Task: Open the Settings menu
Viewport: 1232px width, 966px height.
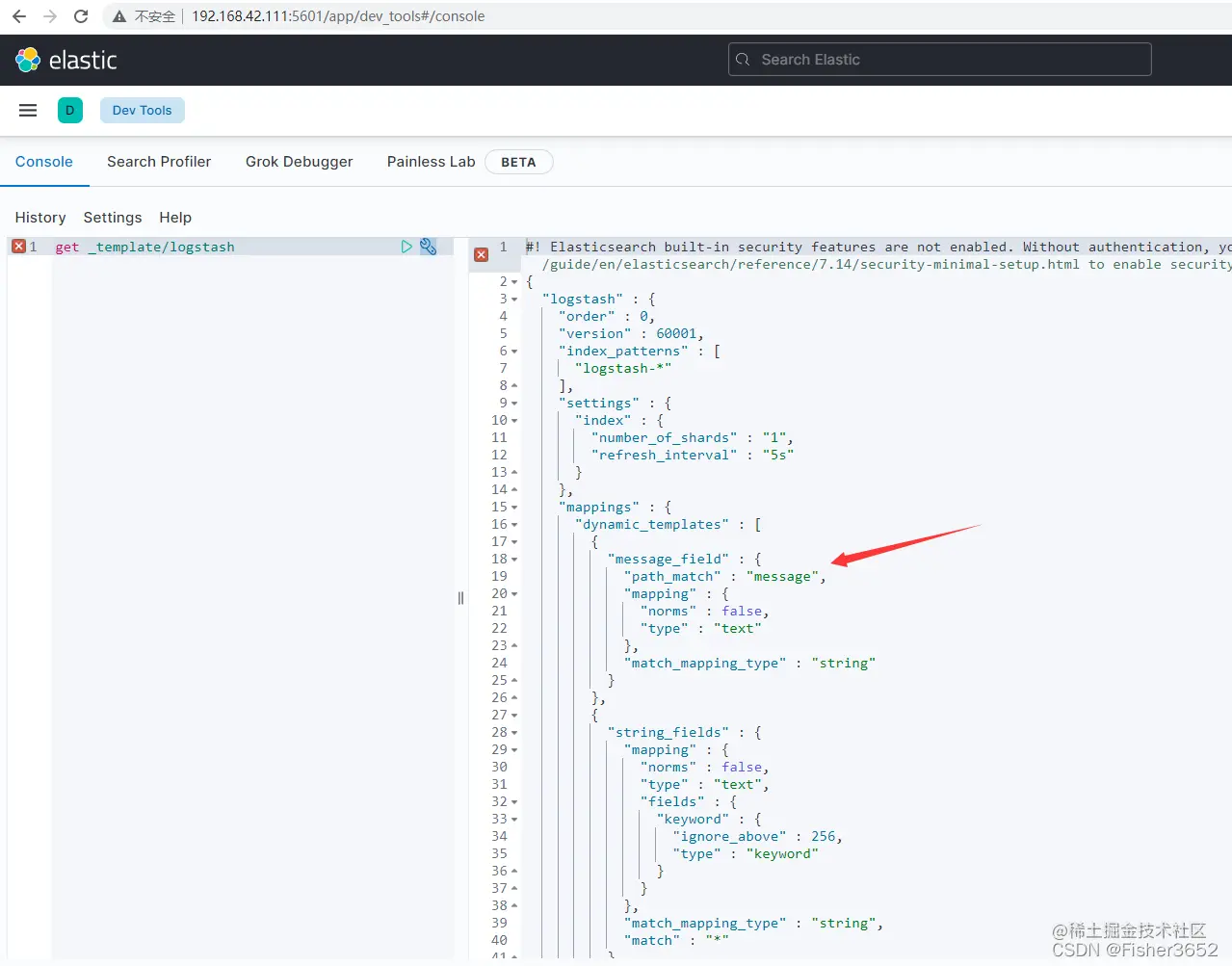Action: click(x=113, y=218)
